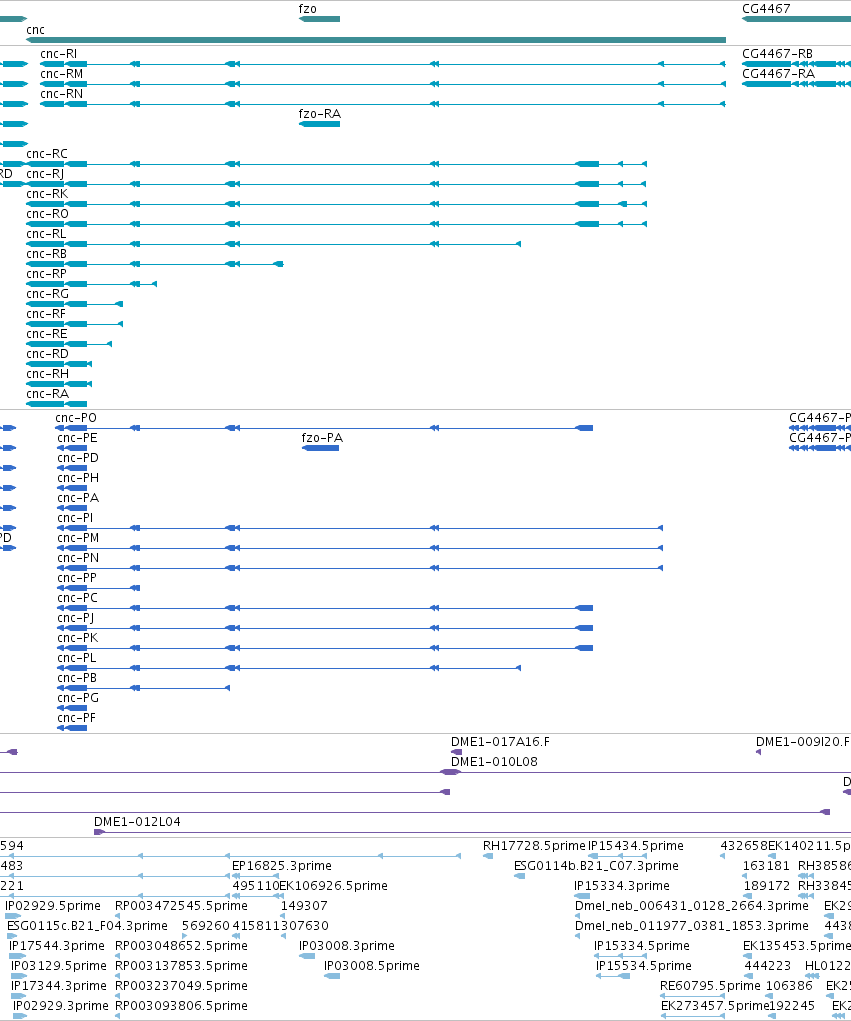Open the cnc-PN protein label
Screen dimensions: 851x1021
tap(78, 558)
